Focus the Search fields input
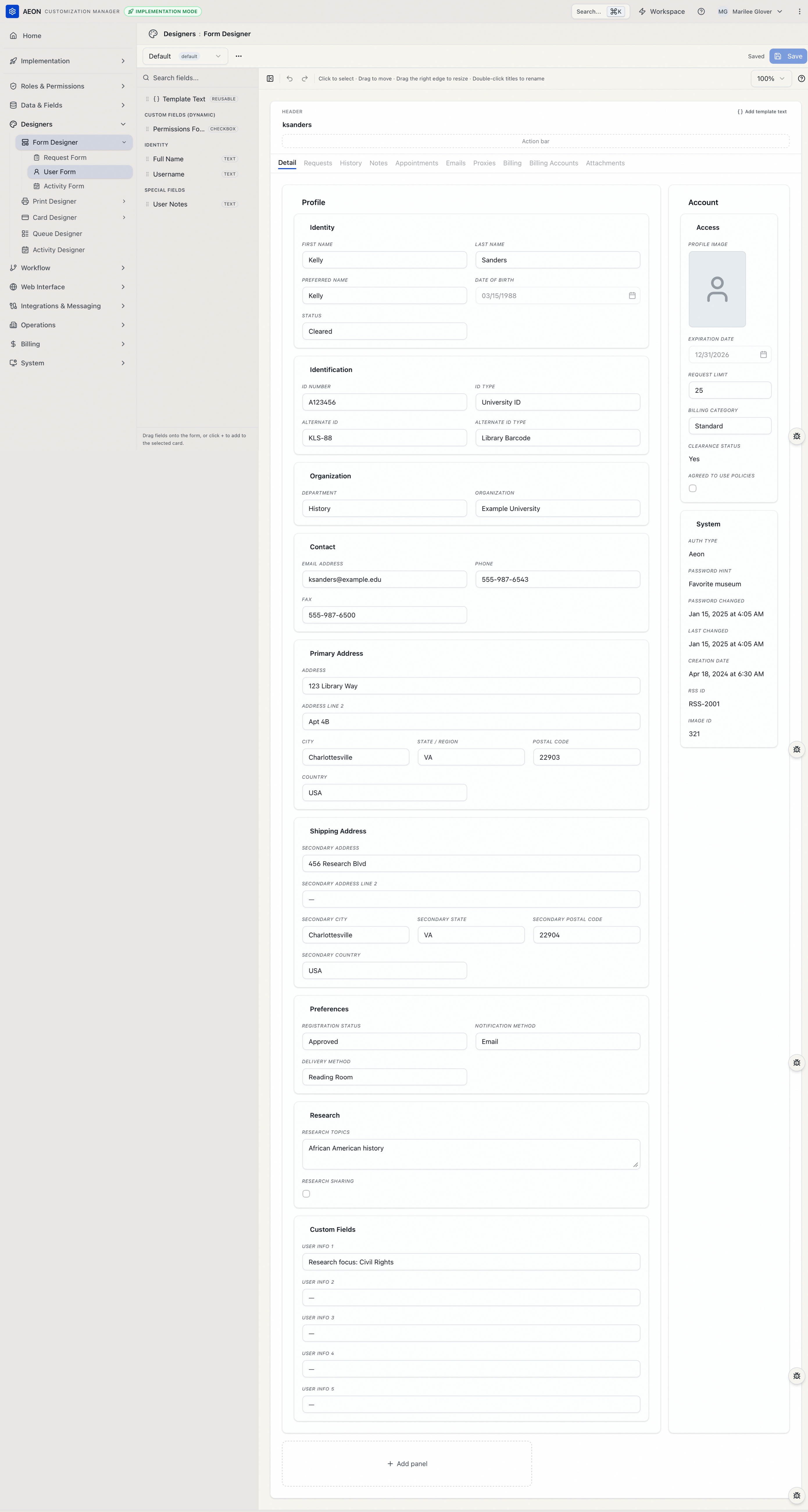Image resolution: width=808 pixels, height=1512 pixels. point(198,77)
